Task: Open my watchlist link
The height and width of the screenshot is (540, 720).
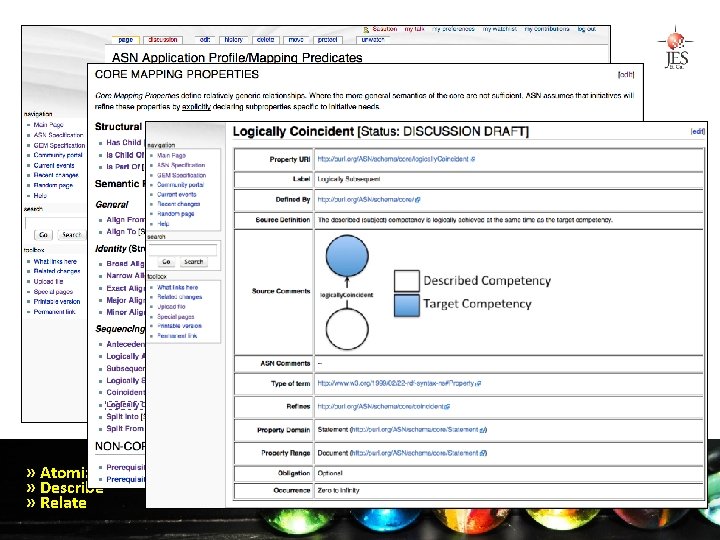Action: (499, 29)
